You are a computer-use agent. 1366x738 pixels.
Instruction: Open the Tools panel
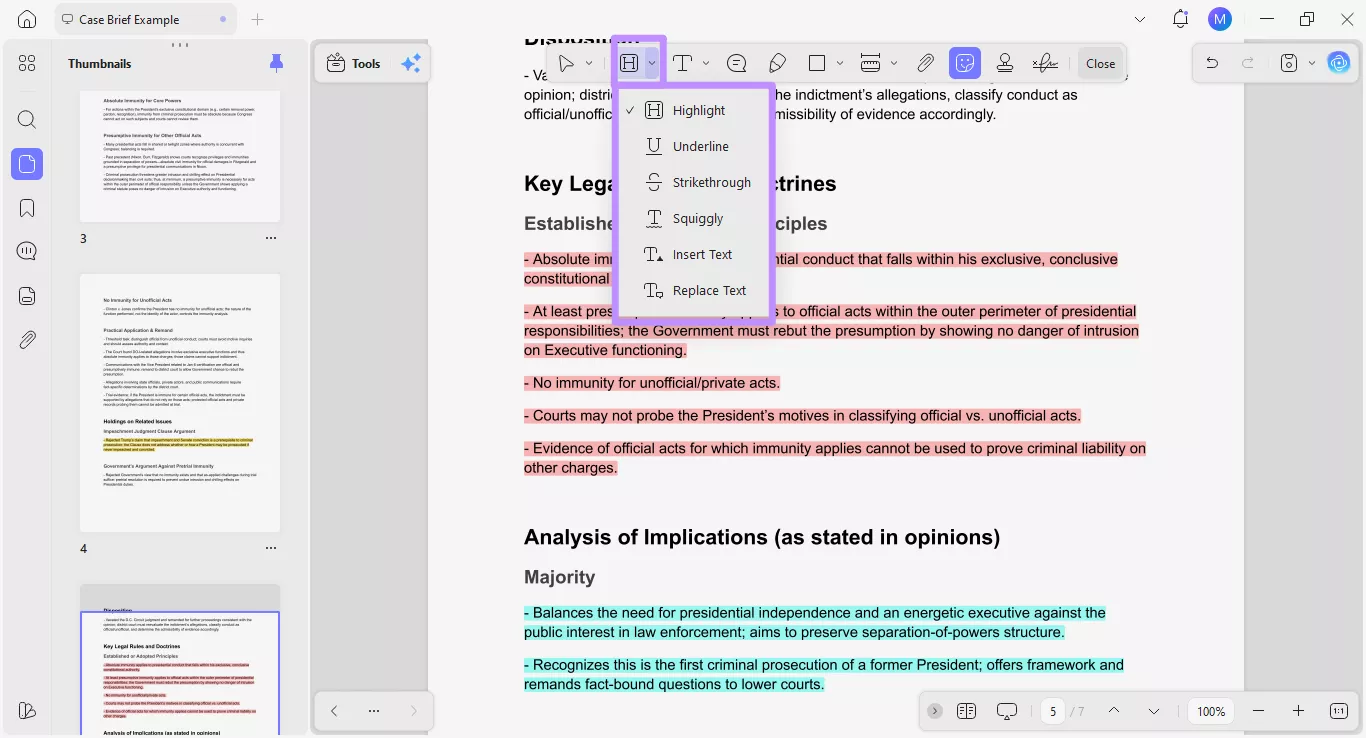(353, 63)
